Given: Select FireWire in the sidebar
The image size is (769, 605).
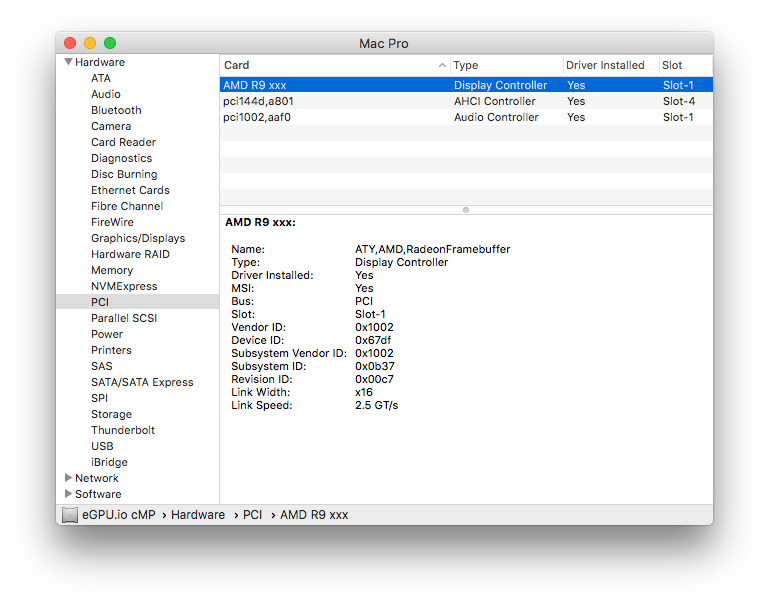Looking at the screenshot, I should coord(112,222).
